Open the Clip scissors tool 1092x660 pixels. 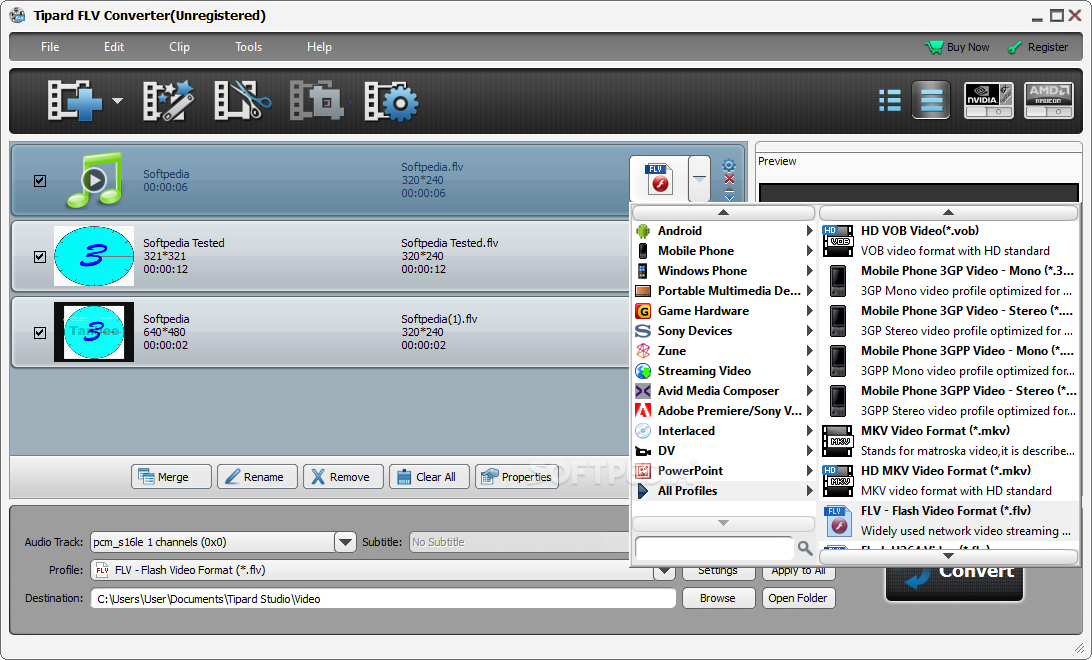coord(242,101)
